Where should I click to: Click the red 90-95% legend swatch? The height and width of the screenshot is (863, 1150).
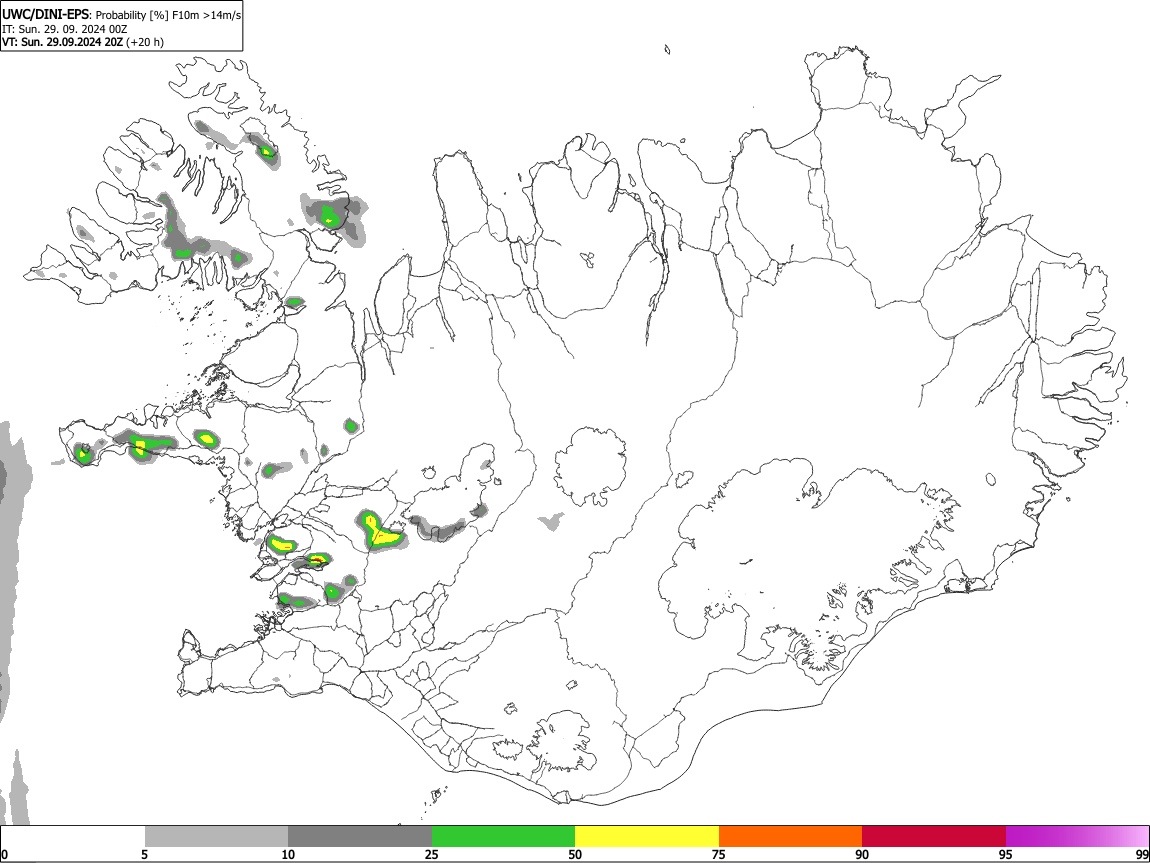[x=934, y=836]
